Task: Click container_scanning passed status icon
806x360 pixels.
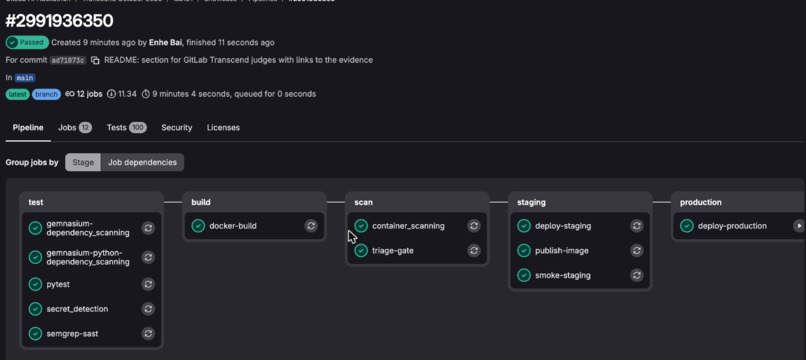Action: click(x=361, y=226)
